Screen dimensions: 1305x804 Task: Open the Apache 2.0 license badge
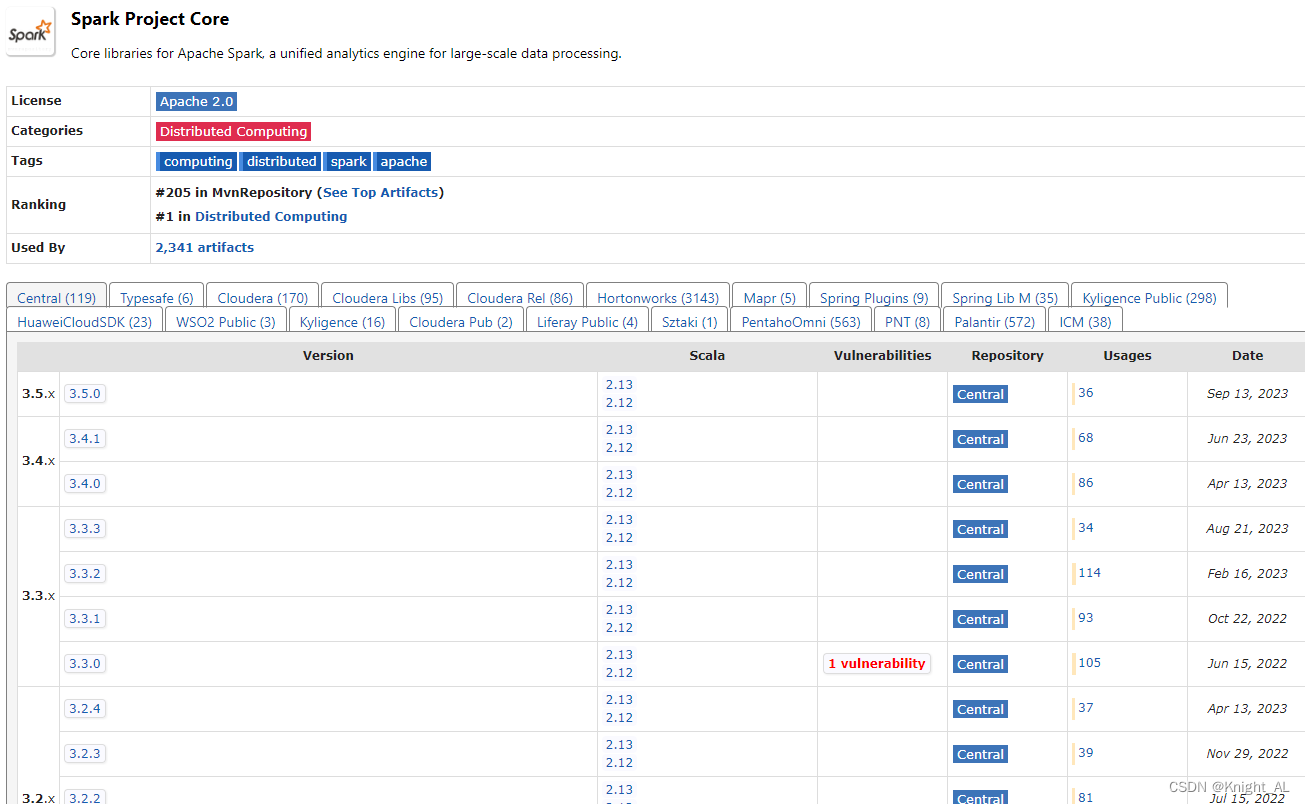[197, 101]
